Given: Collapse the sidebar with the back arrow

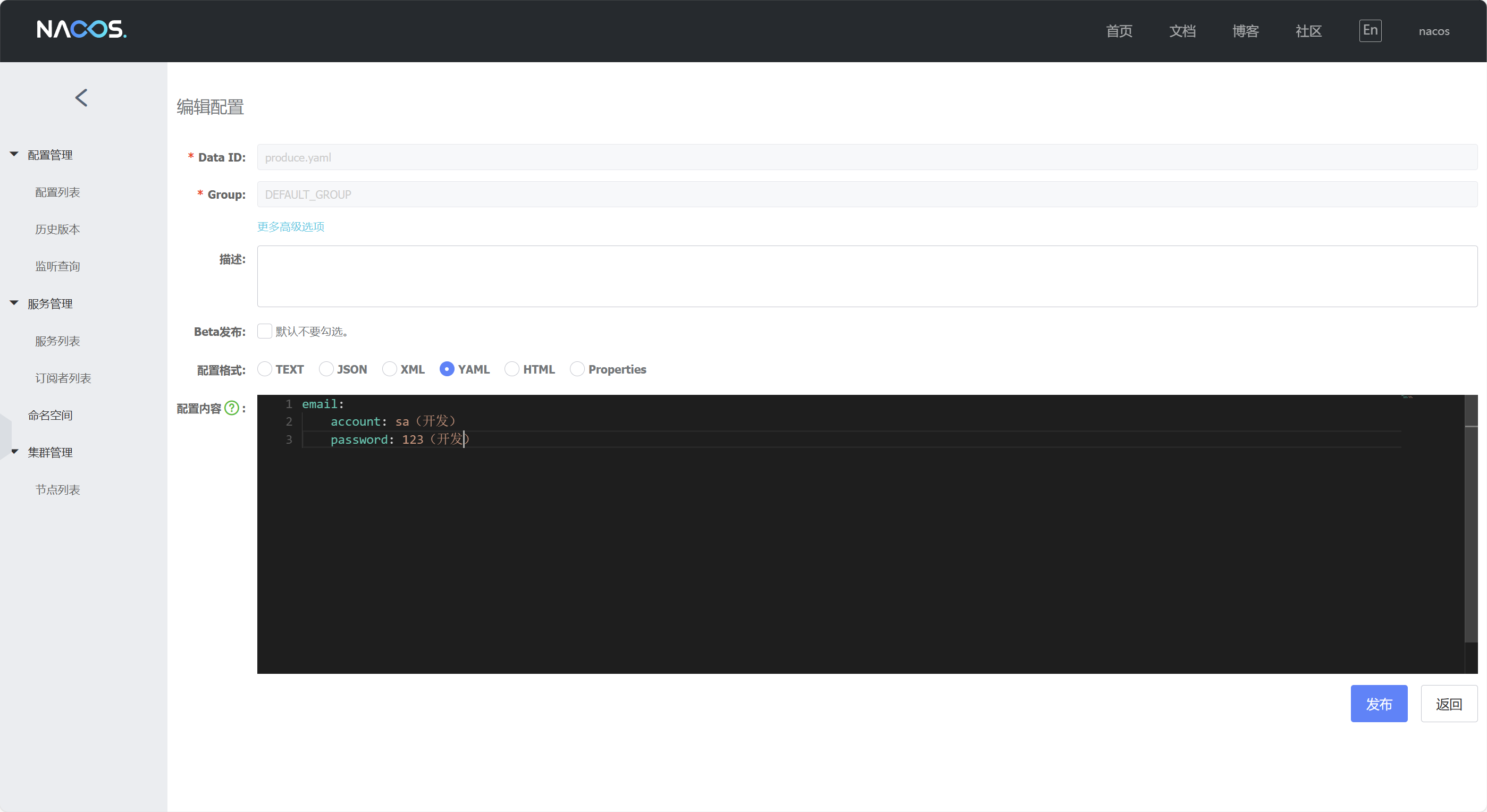Looking at the screenshot, I should click(x=81, y=98).
